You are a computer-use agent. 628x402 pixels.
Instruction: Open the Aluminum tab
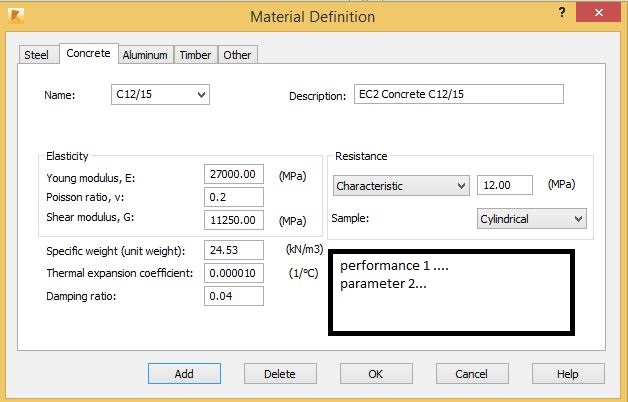pos(145,55)
